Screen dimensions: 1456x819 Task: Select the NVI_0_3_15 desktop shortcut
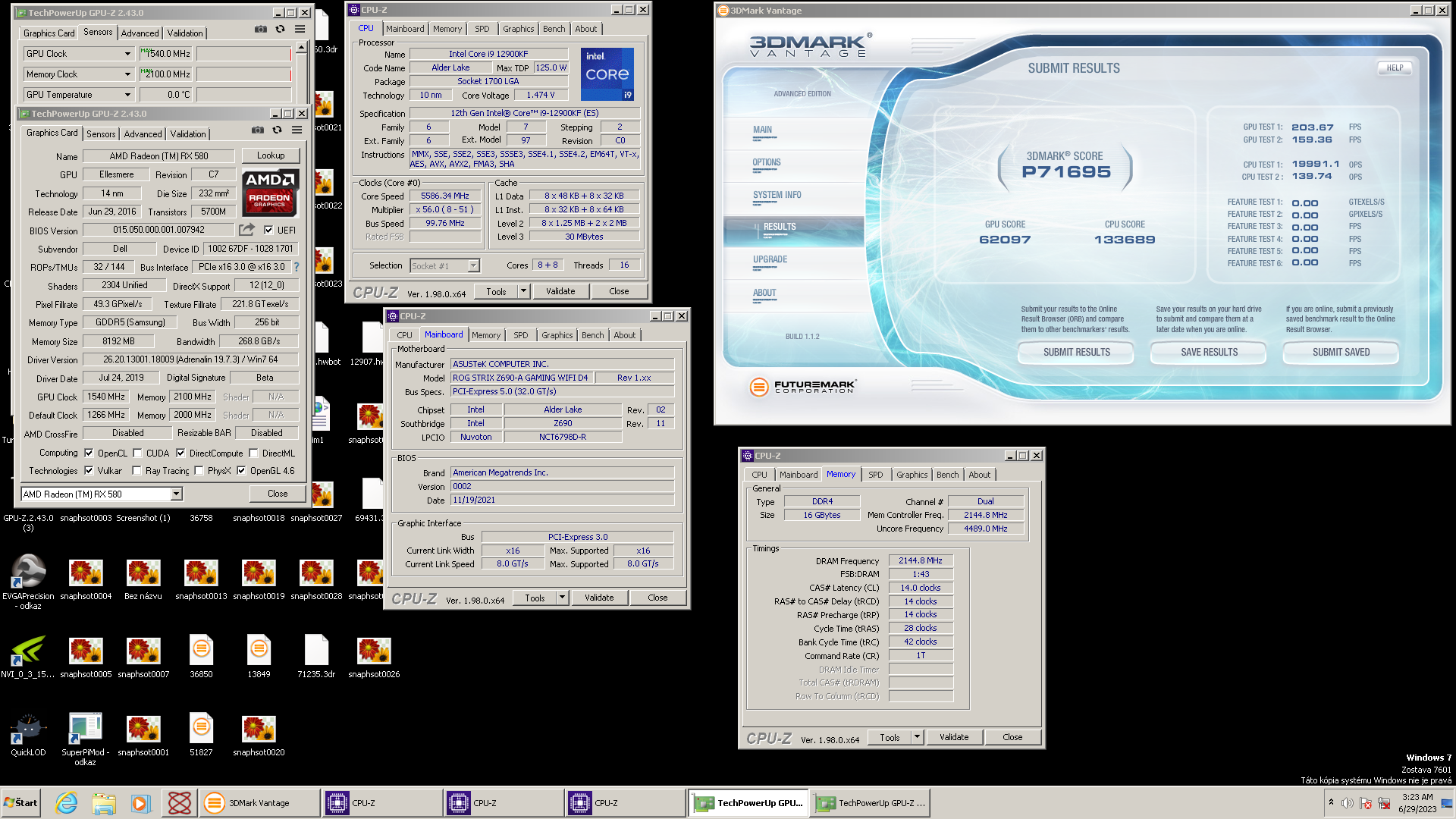tap(28, 657)
